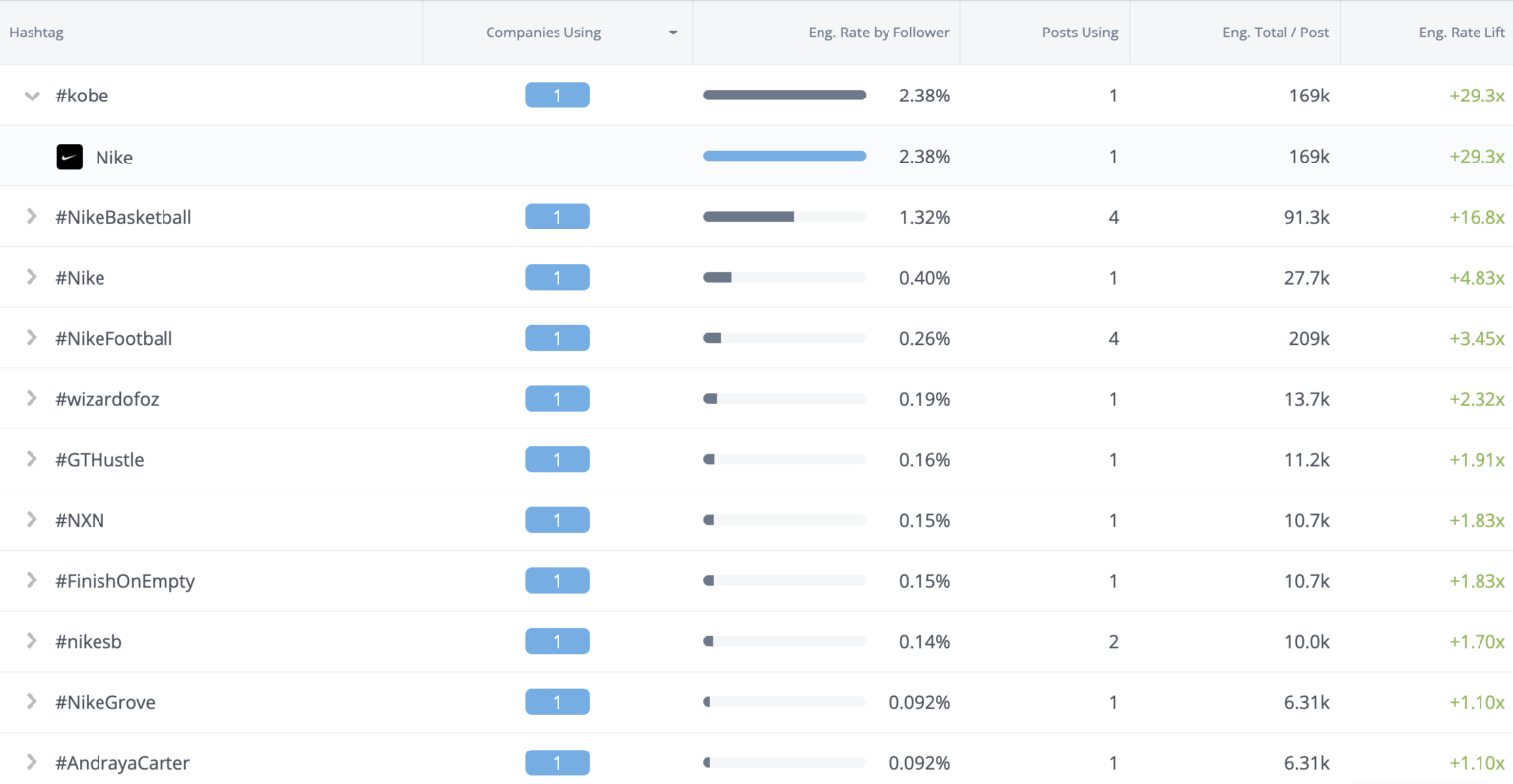This screenshot has width=1513, height=784.
Task: Click the #AndrayaCarter hashtag text
Action: [x=122, y=763]
